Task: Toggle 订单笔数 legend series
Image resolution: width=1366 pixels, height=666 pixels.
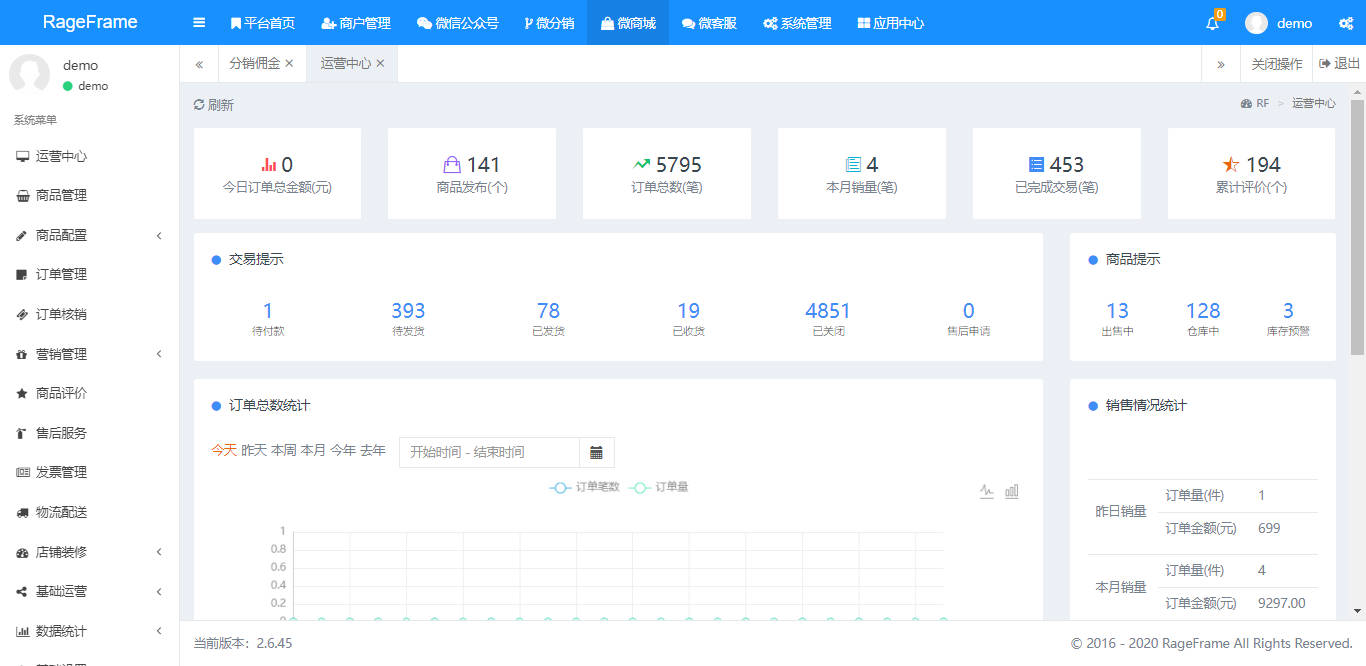Action: (x=585, y=487)
